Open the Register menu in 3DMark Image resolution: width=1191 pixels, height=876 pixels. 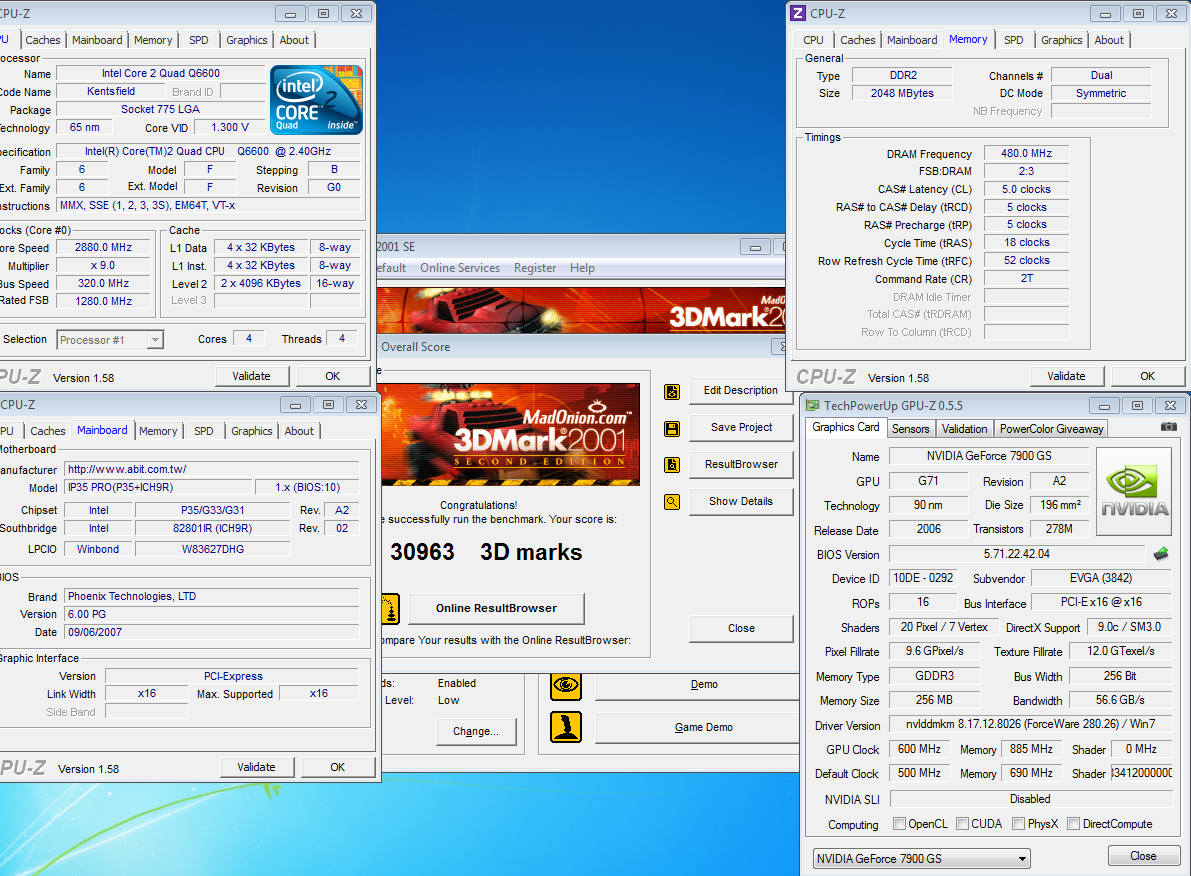(x=535, y=268)
